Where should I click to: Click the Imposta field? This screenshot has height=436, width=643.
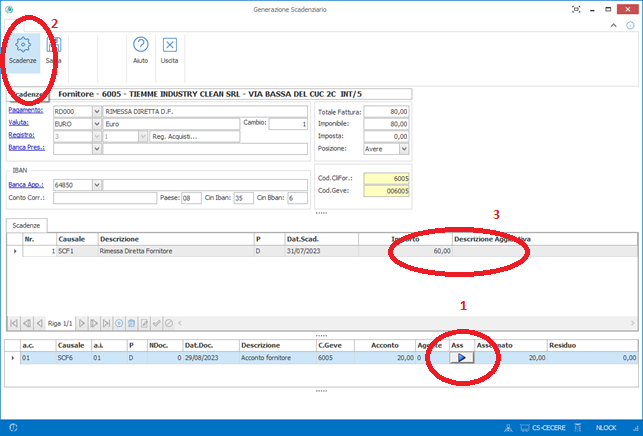[x=386, y=136]
